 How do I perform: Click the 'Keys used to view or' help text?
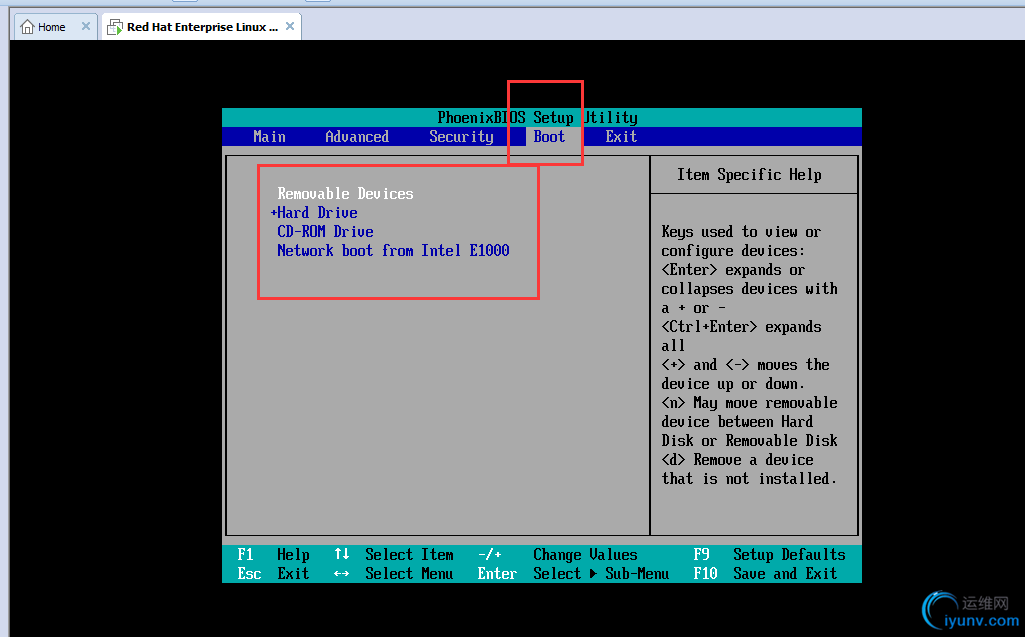click(741, 232)
